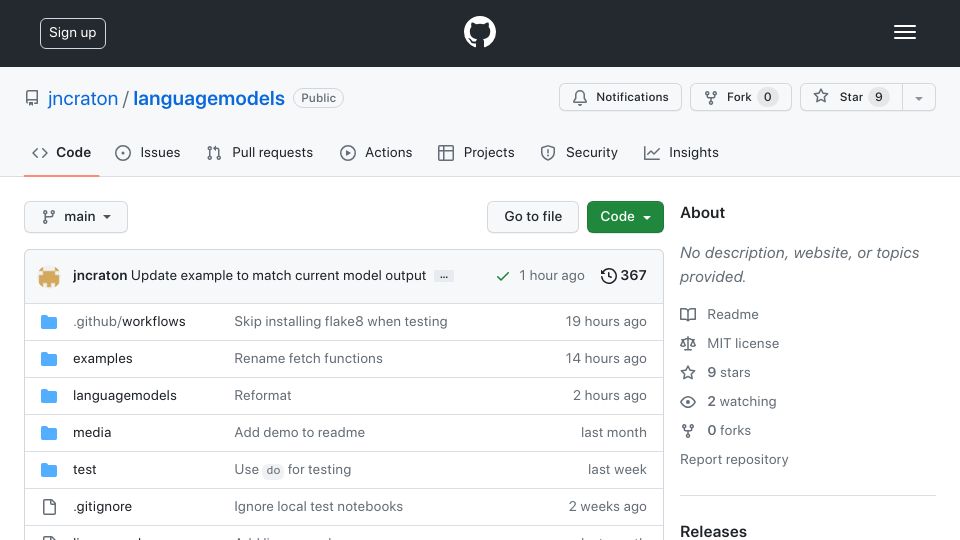Viewport: 960px width, 540px height.
Task: Fork the repository with Fork button
Action: (741, 97)
